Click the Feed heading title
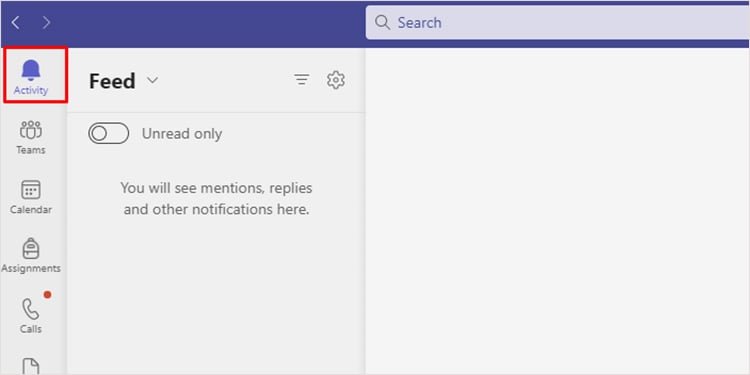 (112, 81)
